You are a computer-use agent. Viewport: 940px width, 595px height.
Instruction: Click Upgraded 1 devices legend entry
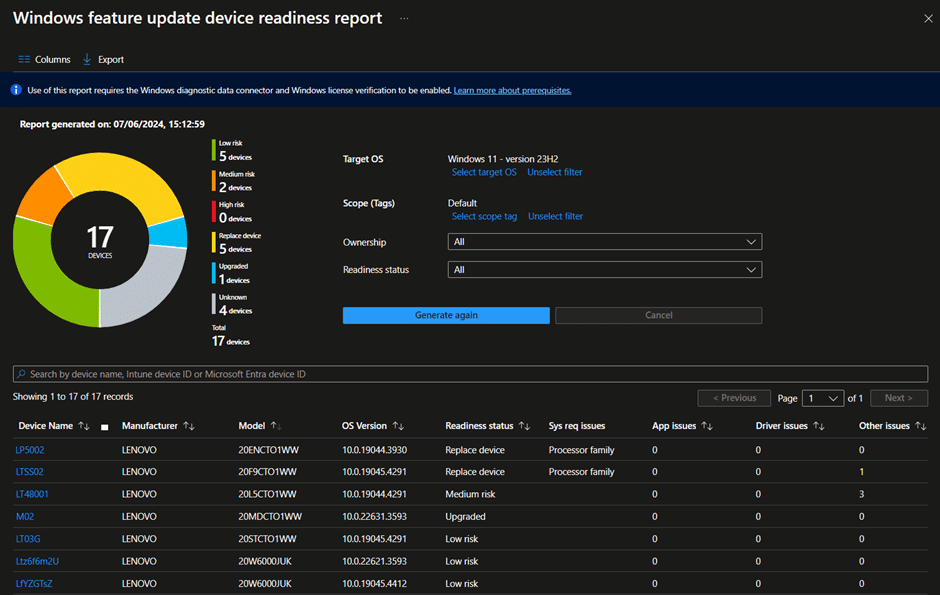(x=231, y=274)
